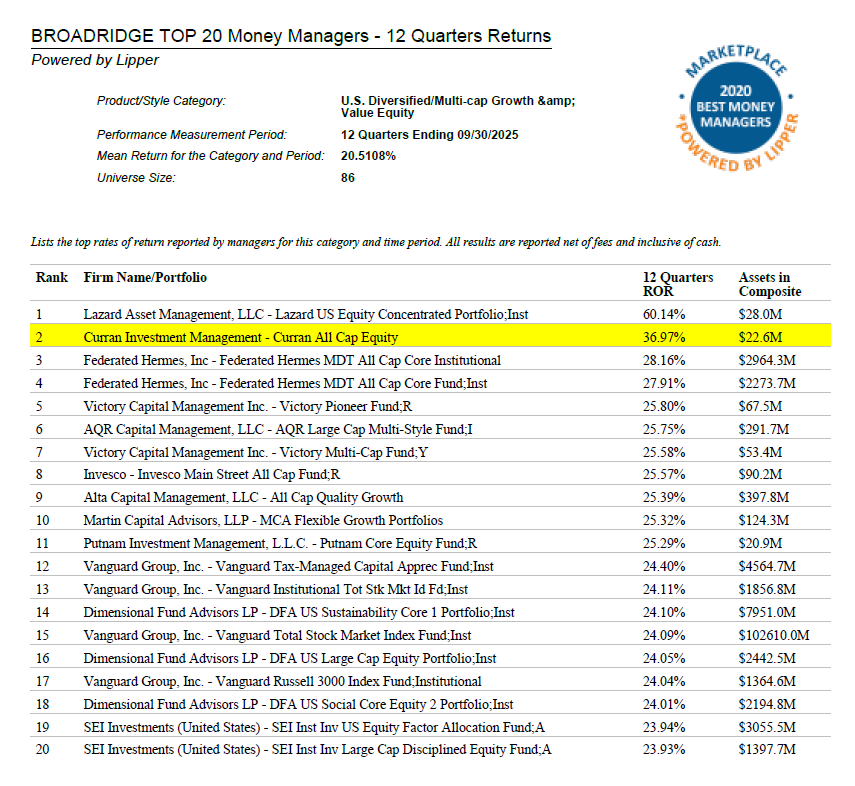Image resolution: width=855 pixels, height=786 pixels.
Task: Select DFA US Large Cap Equity Portfolio row
Action: (x=430, y=658)
